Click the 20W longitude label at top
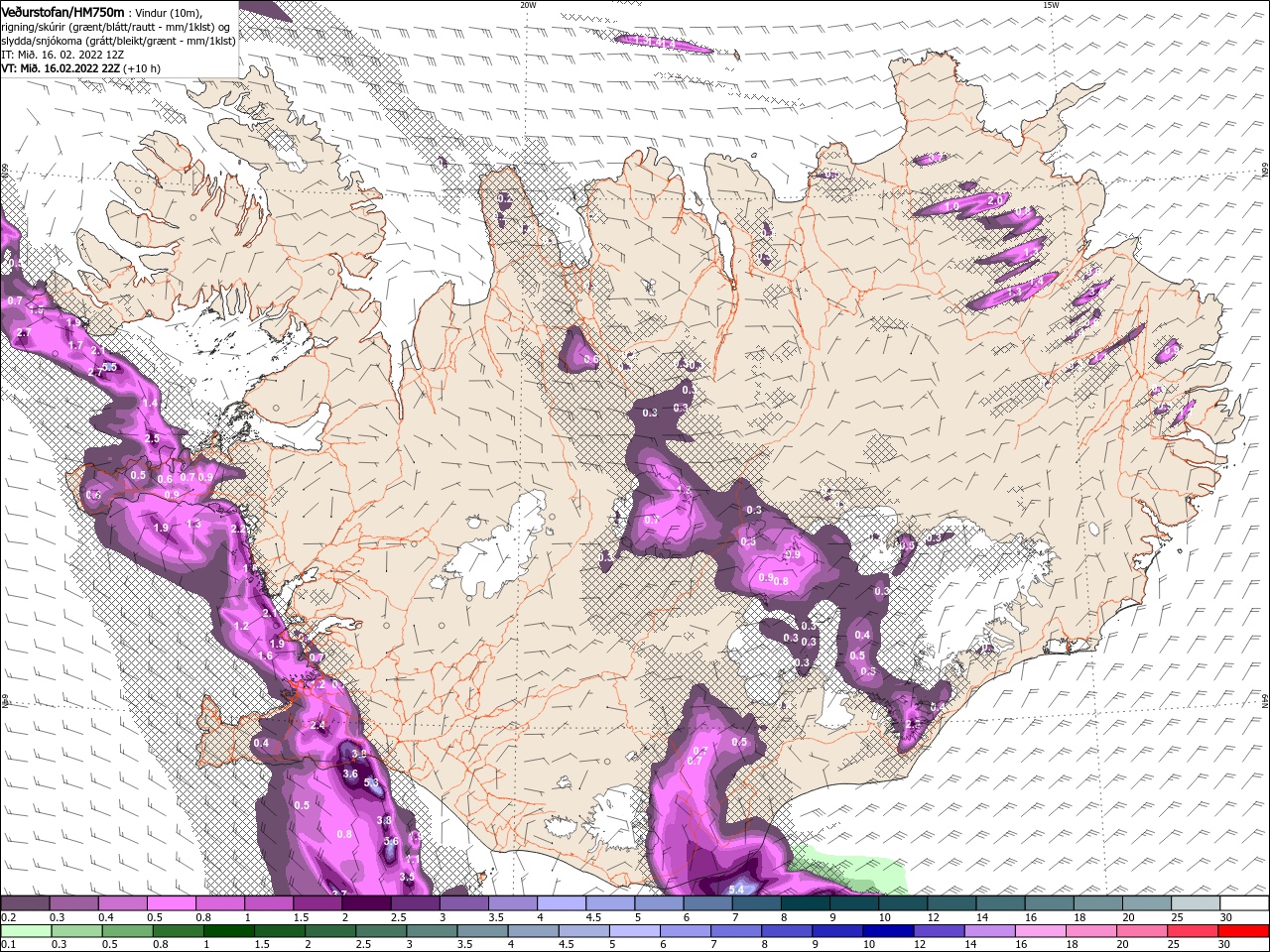 pos(528,5)
